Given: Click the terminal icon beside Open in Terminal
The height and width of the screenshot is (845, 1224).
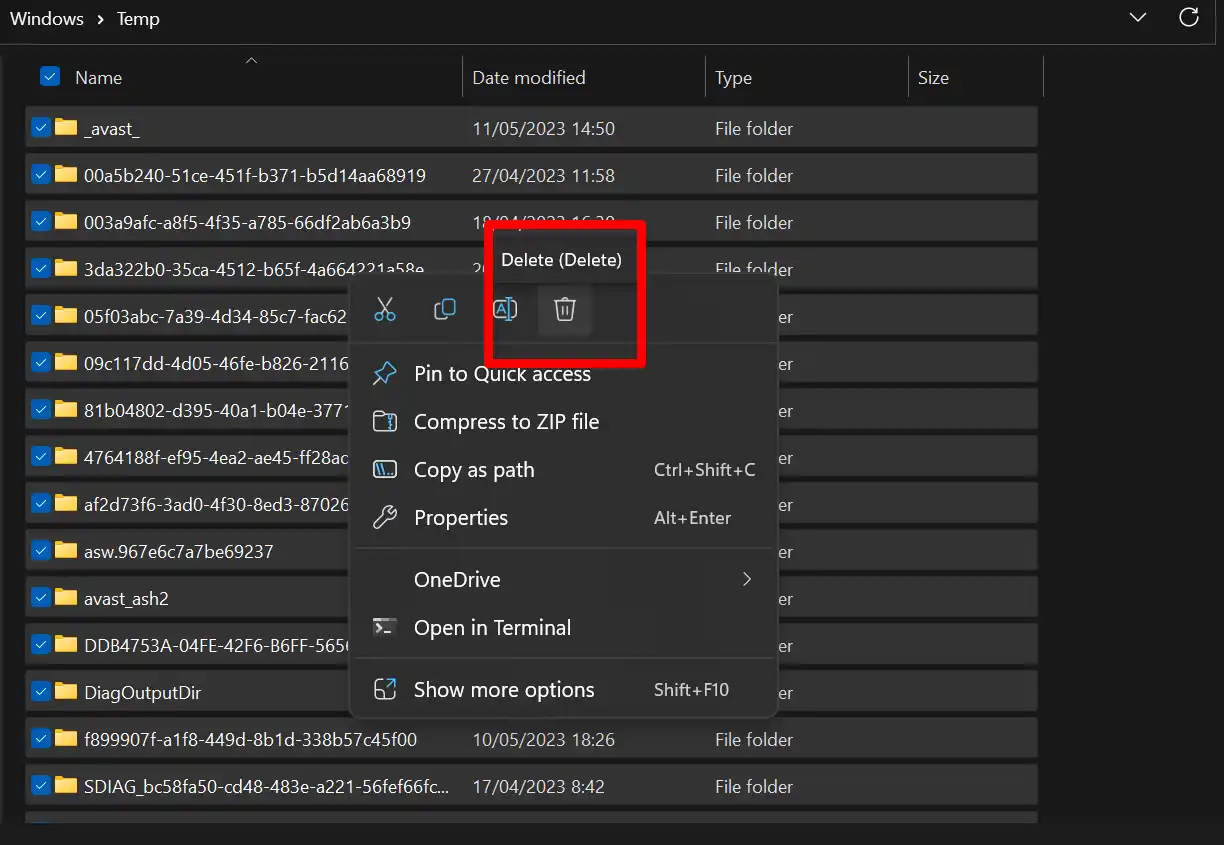Looking at the screenshot, I should pyautogui.click(x=385, y=628).
